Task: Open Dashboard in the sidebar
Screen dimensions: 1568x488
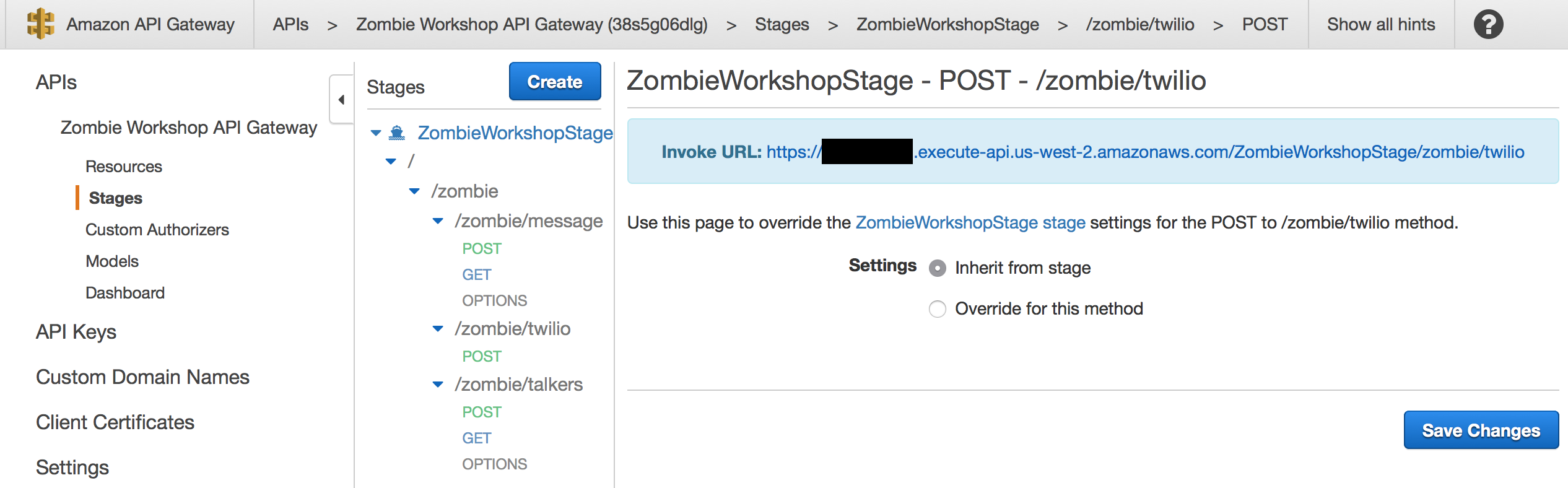Action: 125,293
